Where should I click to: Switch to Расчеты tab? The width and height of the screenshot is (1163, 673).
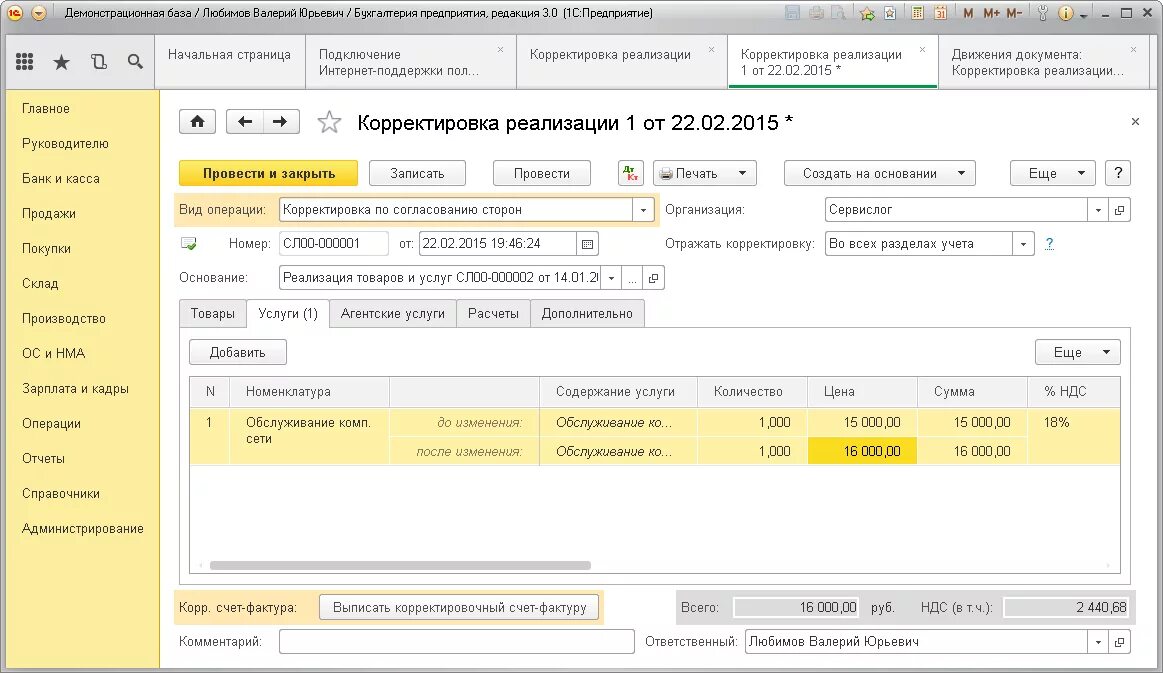[493, 313]
